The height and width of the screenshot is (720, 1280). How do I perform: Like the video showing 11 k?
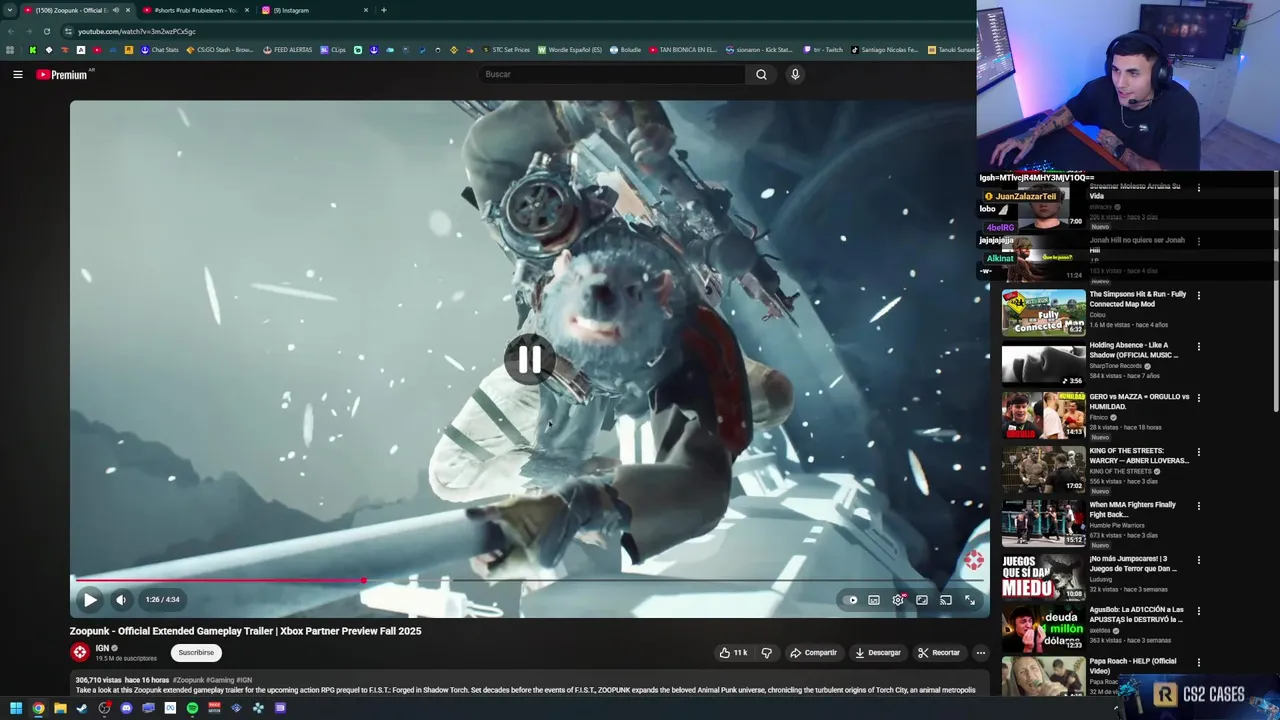click(733, 652)
